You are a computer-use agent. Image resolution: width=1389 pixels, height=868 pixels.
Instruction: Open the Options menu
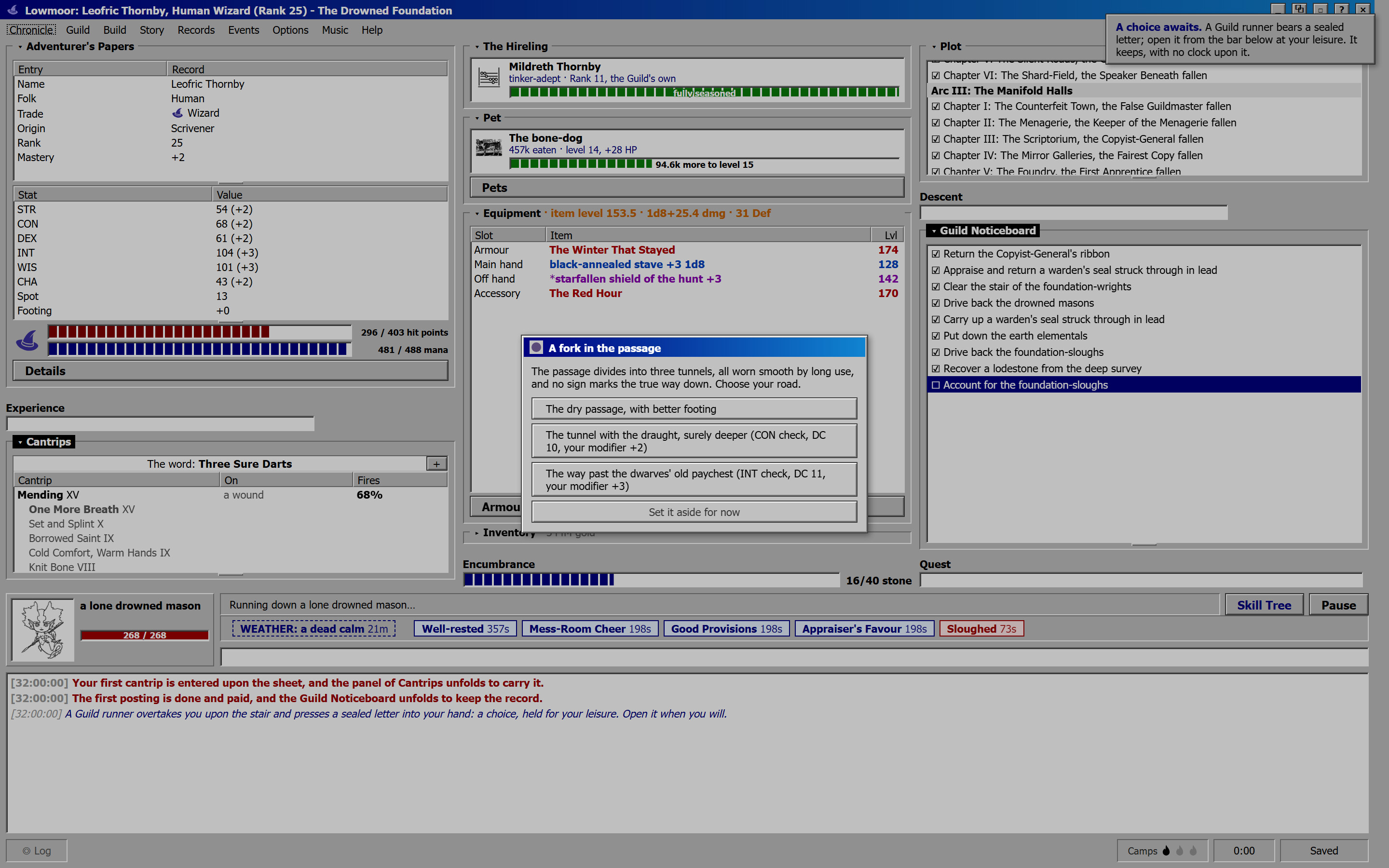pos(290,30)
